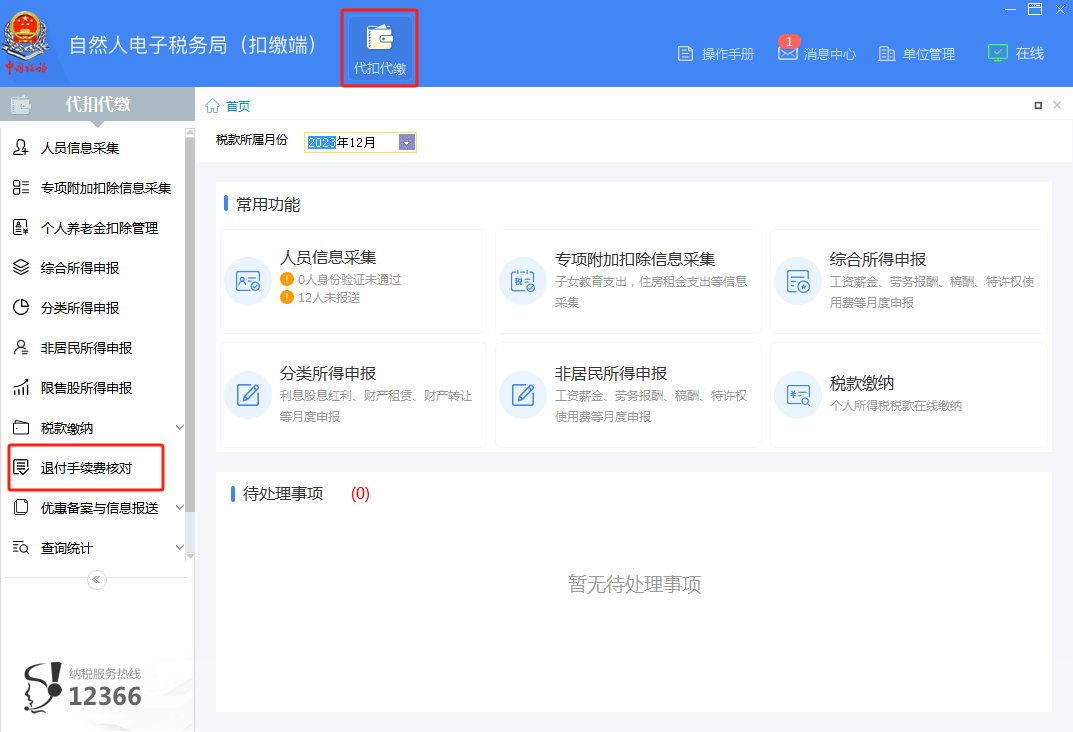Click the 在线 status label
Screen dimensions: 1073x732
[x=1030, y=53]
